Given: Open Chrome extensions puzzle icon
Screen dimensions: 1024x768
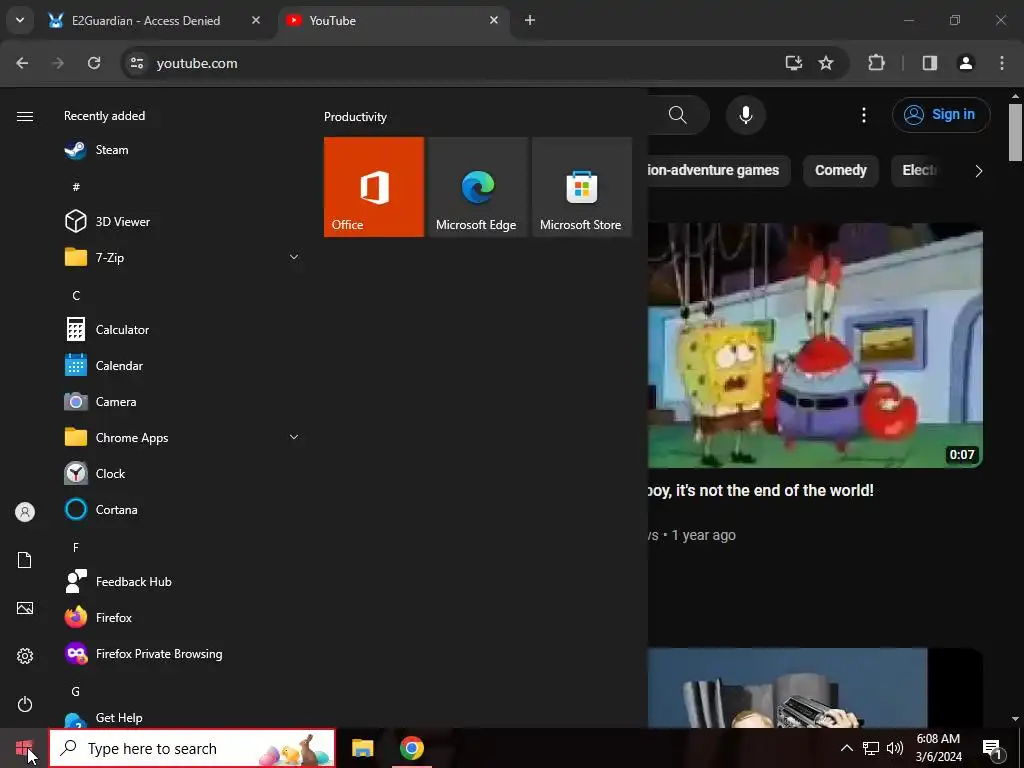Looking at the screenshot, I should point(876,63).
